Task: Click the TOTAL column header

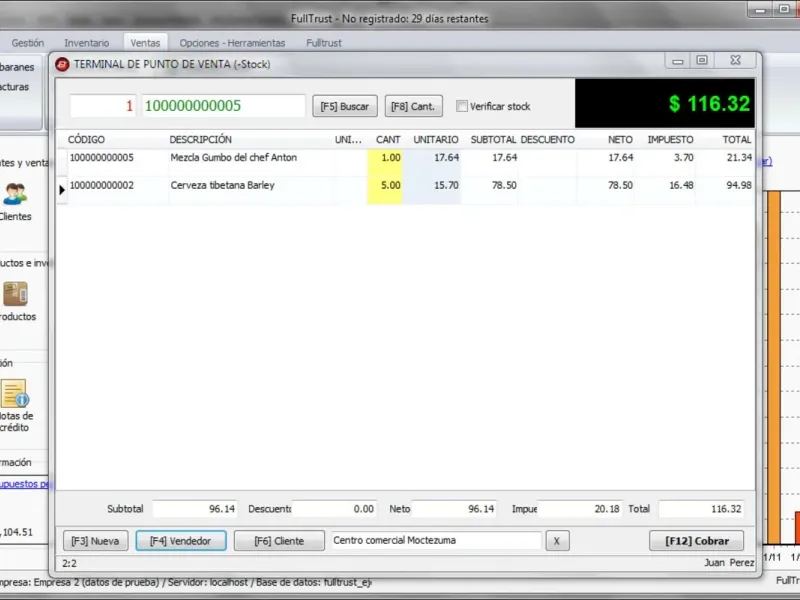Action: 736,139
